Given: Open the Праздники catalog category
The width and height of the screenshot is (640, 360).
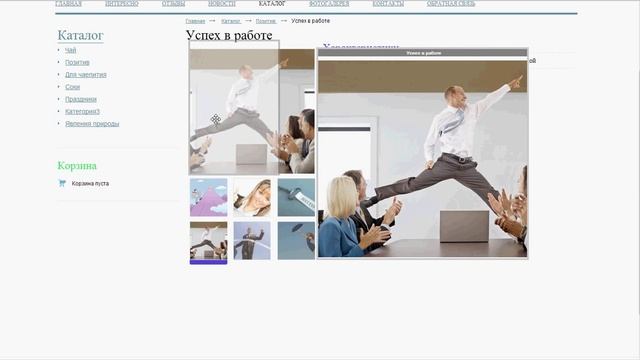Looking at the screenshot, I should [81, 99].
